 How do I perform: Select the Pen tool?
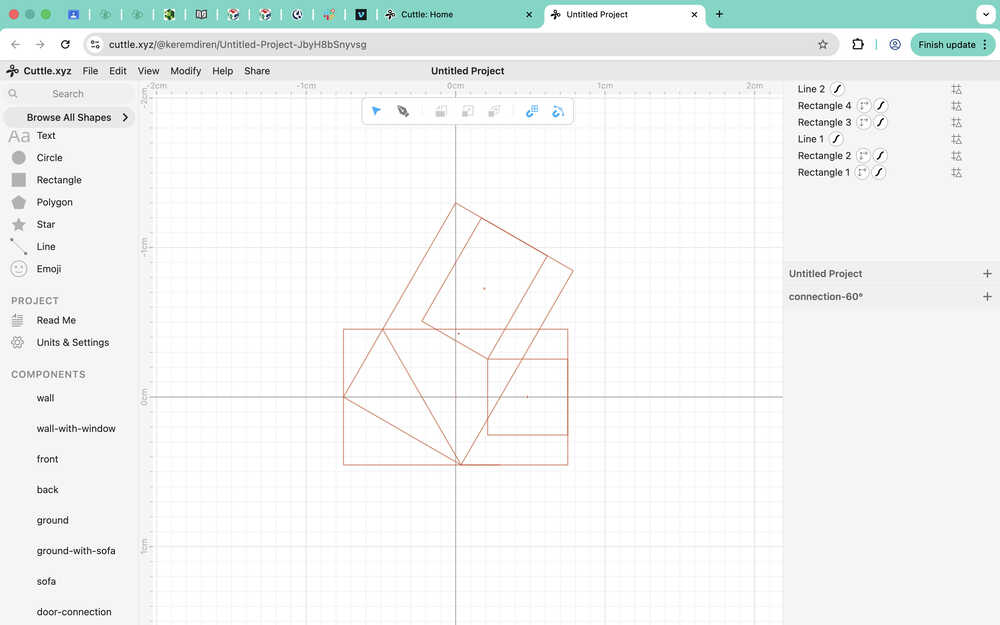click(x=403, y=111)
